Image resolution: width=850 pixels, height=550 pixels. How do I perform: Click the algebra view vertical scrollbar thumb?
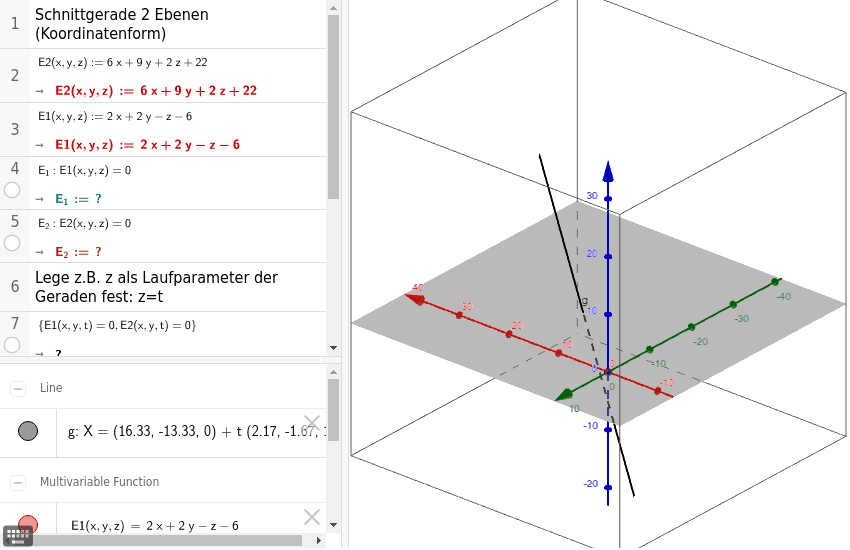(x=333, y=410)
